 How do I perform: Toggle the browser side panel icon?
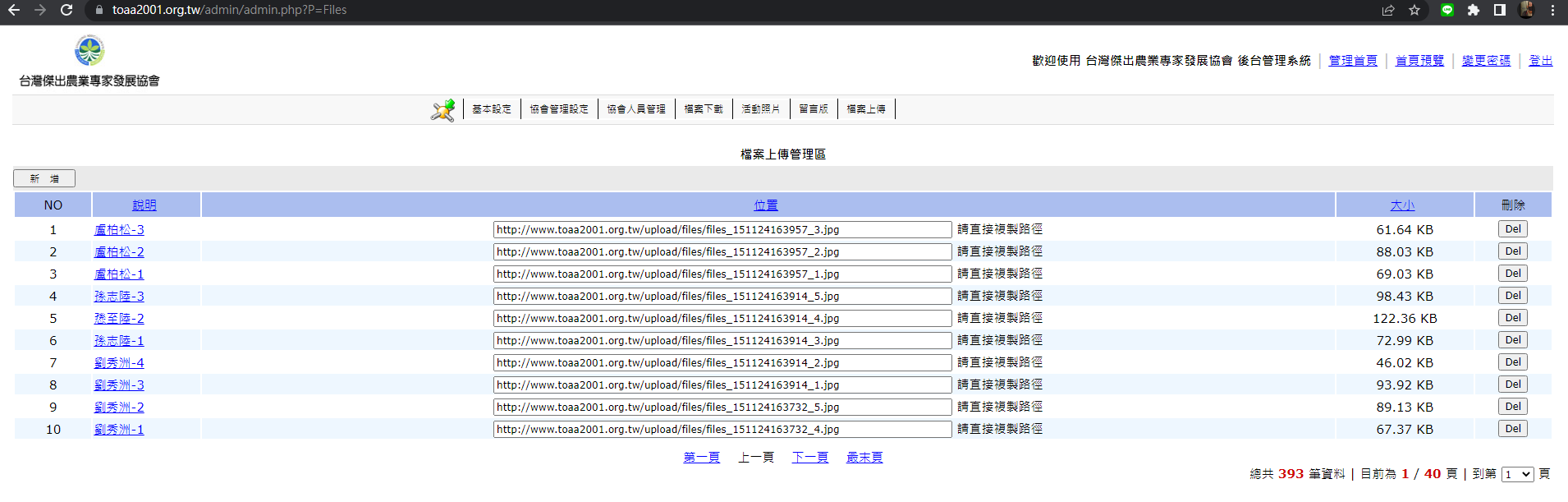pos(1500,10)
